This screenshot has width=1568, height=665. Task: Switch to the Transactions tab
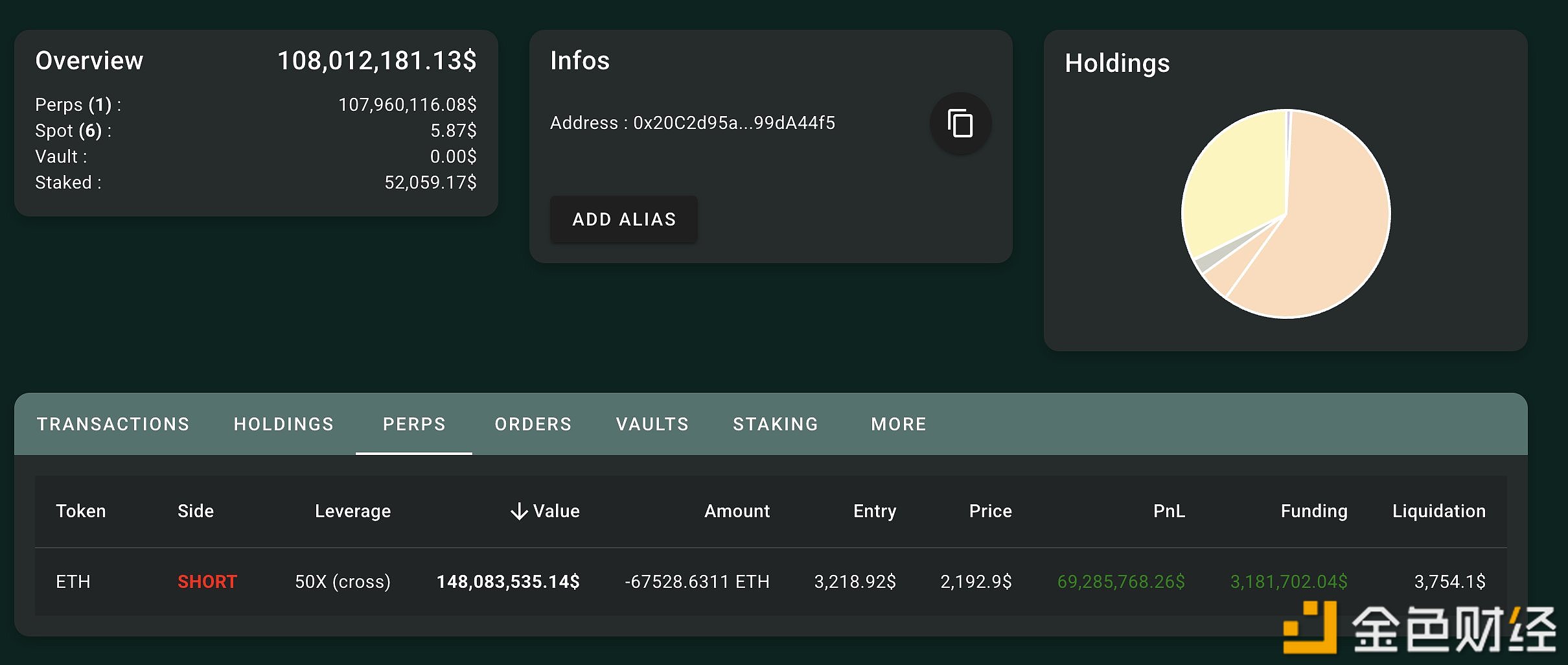click(113, 424)
